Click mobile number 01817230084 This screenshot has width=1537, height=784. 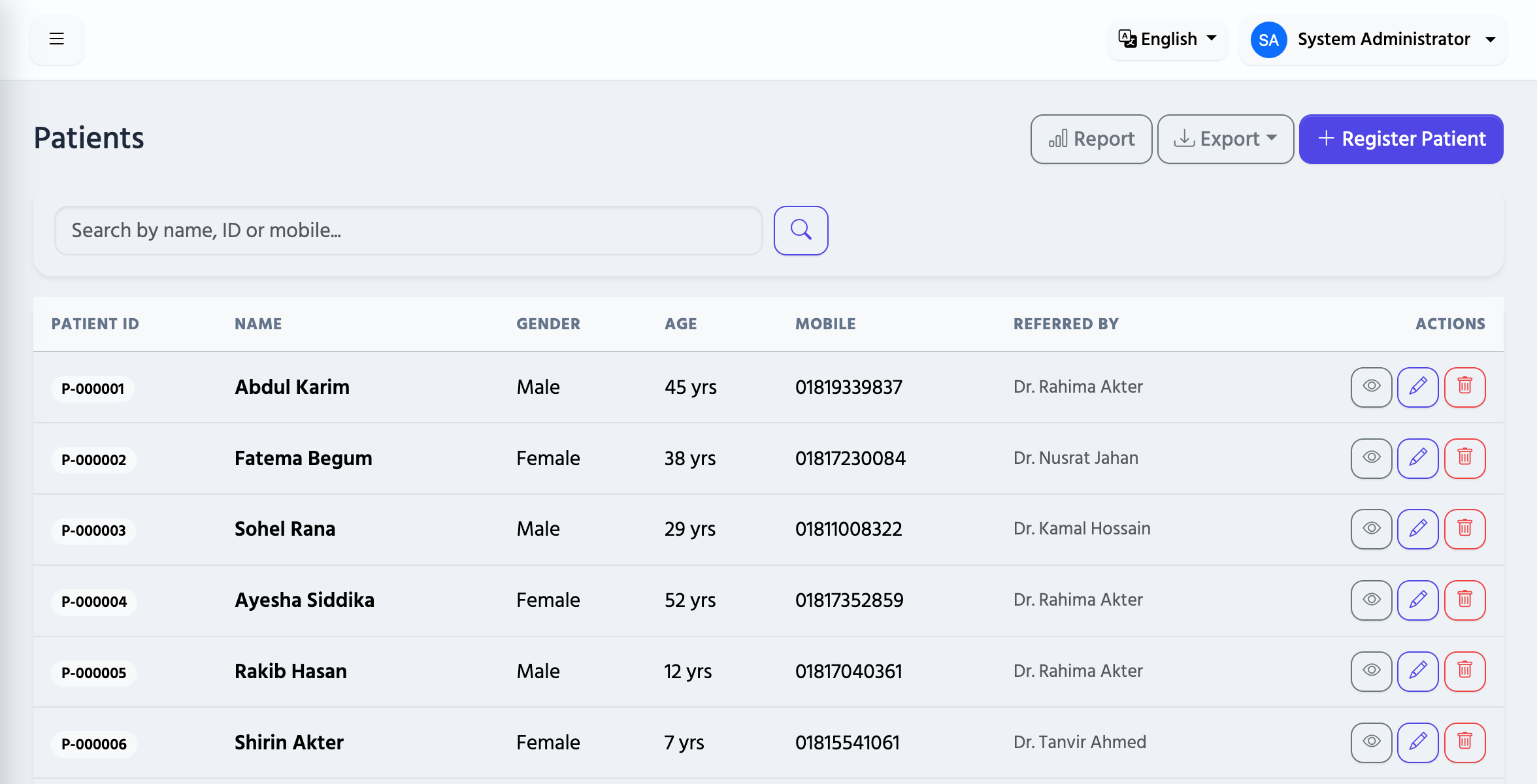click(850, 458)
